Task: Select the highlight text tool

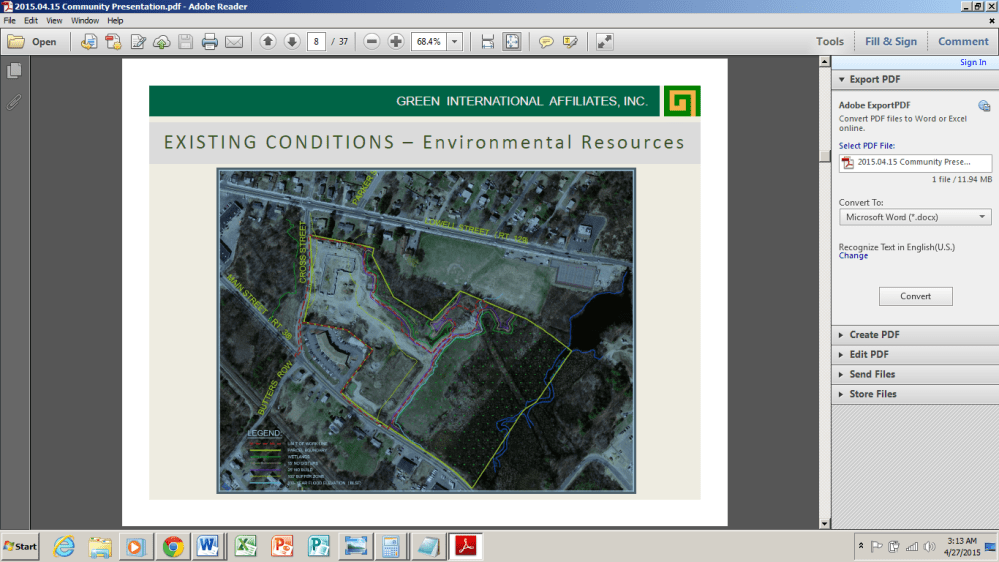Action: (x=570, y=42)
